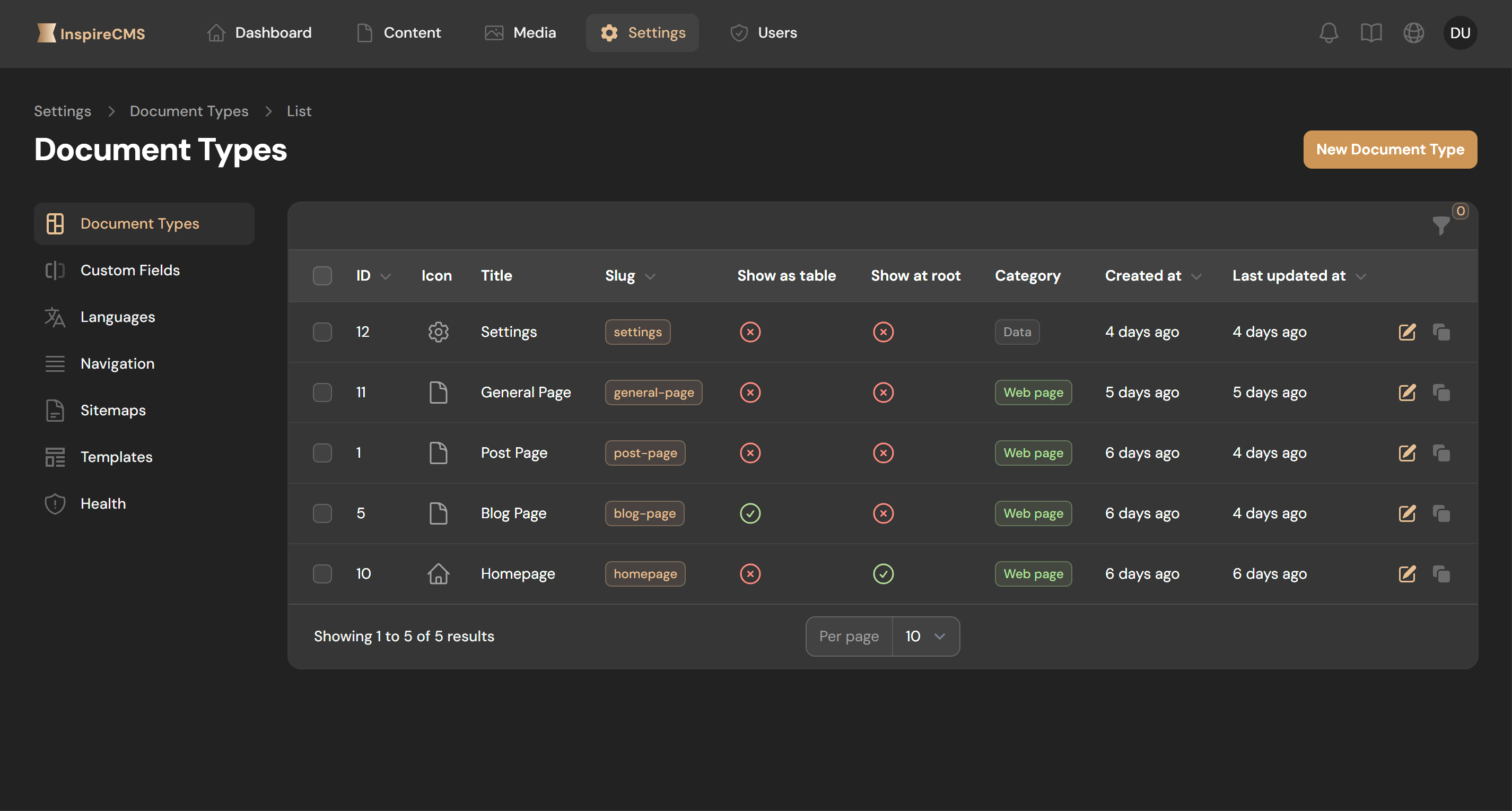This screenshot has width=1512, height=811.
Task: Open the Per page dropdown
Action: click(x=925, y=636)
